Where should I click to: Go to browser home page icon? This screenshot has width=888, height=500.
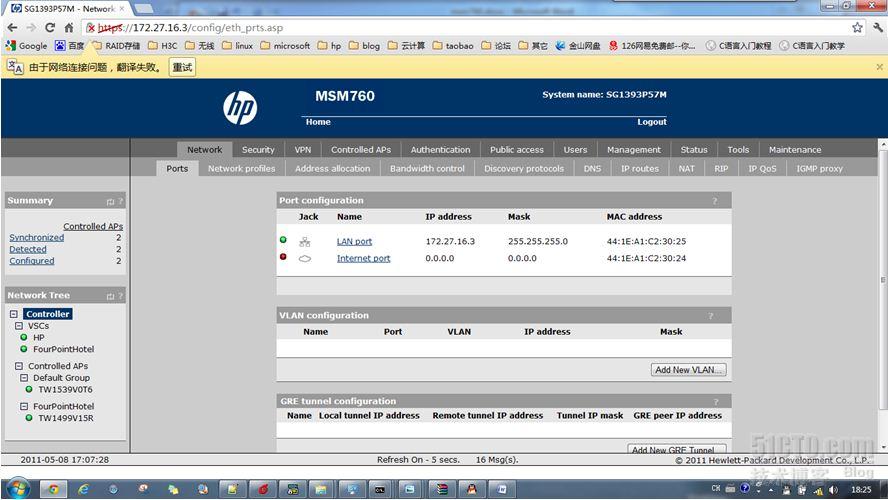click(69, 27)
